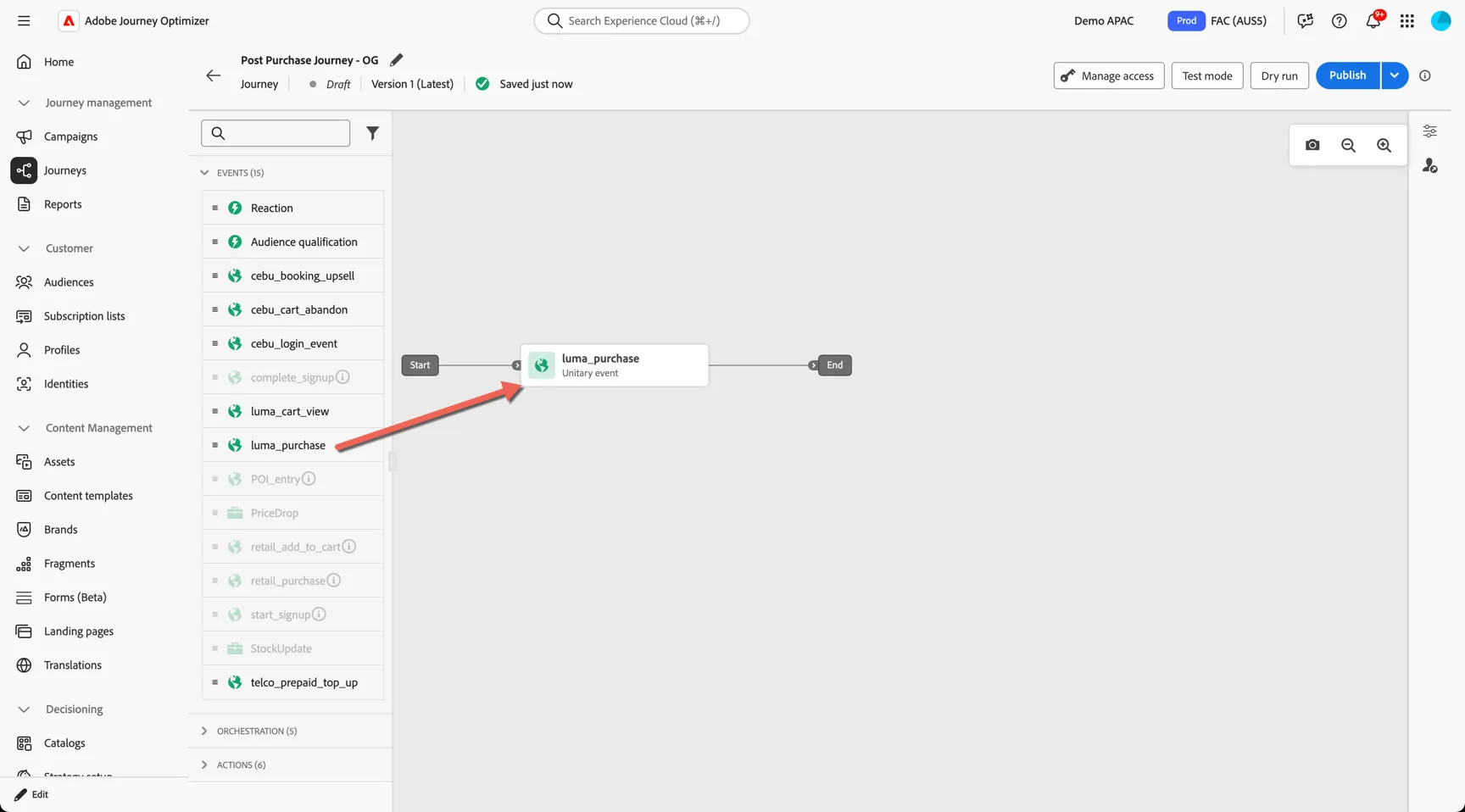Edit journey name with pencil icon
Screen dimensions: 1465x812
396,60
